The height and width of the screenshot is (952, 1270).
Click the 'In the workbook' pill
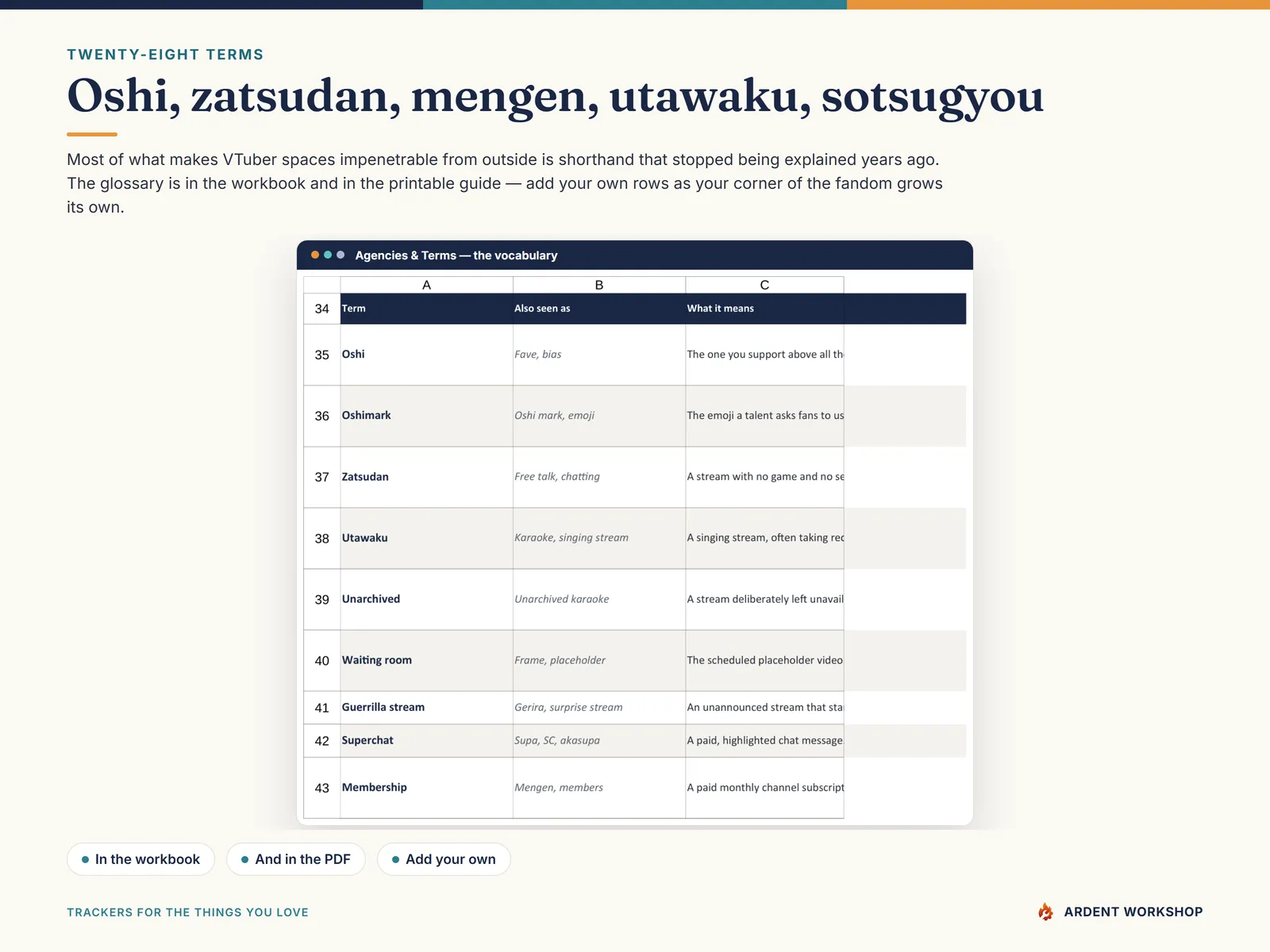[140, 859]
